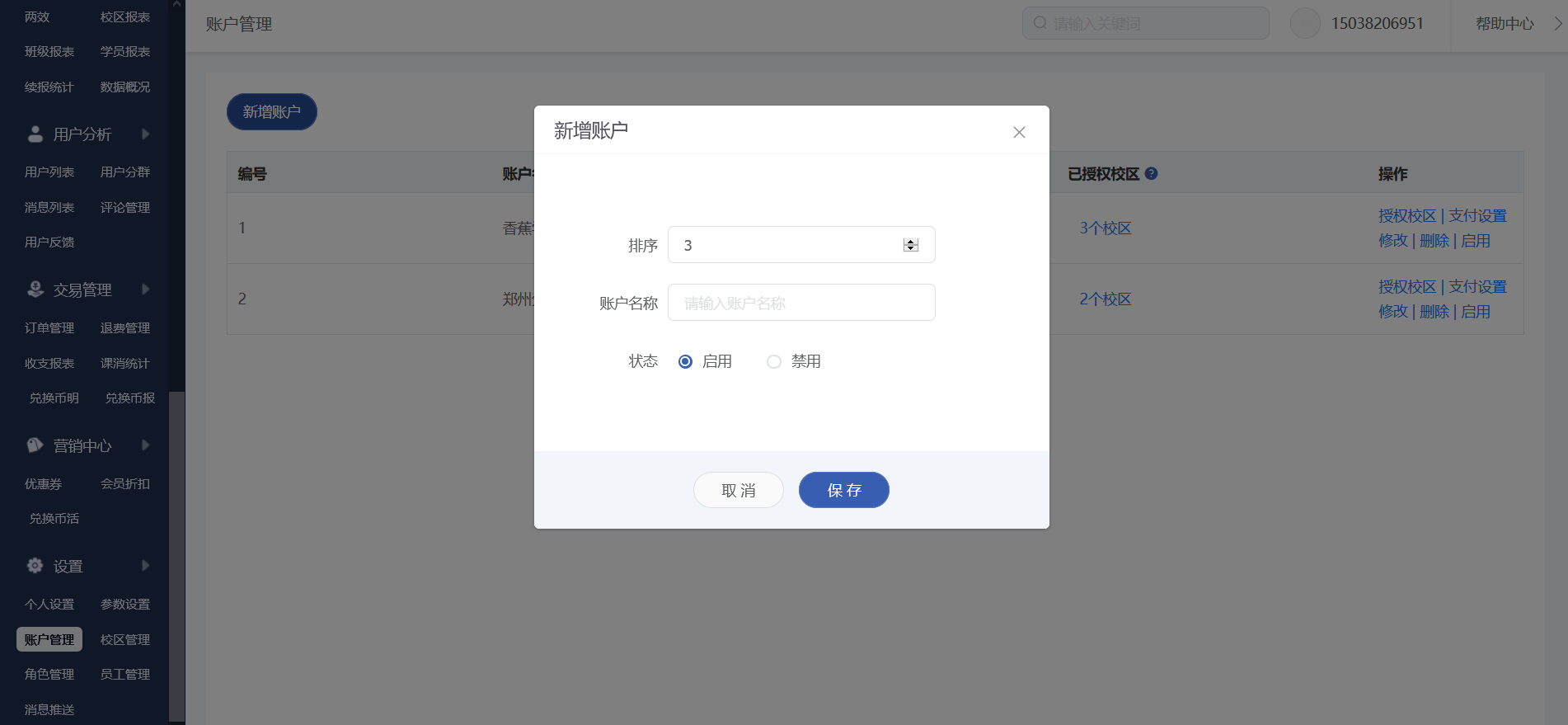
Task: Open 会员折扣 menu item
Action: (125, 483)
